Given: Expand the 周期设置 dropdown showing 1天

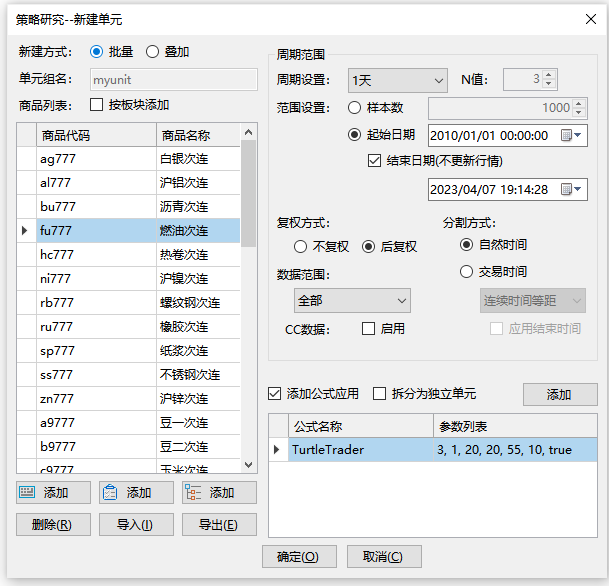Looking at the screenshot, I should point(397,80).
